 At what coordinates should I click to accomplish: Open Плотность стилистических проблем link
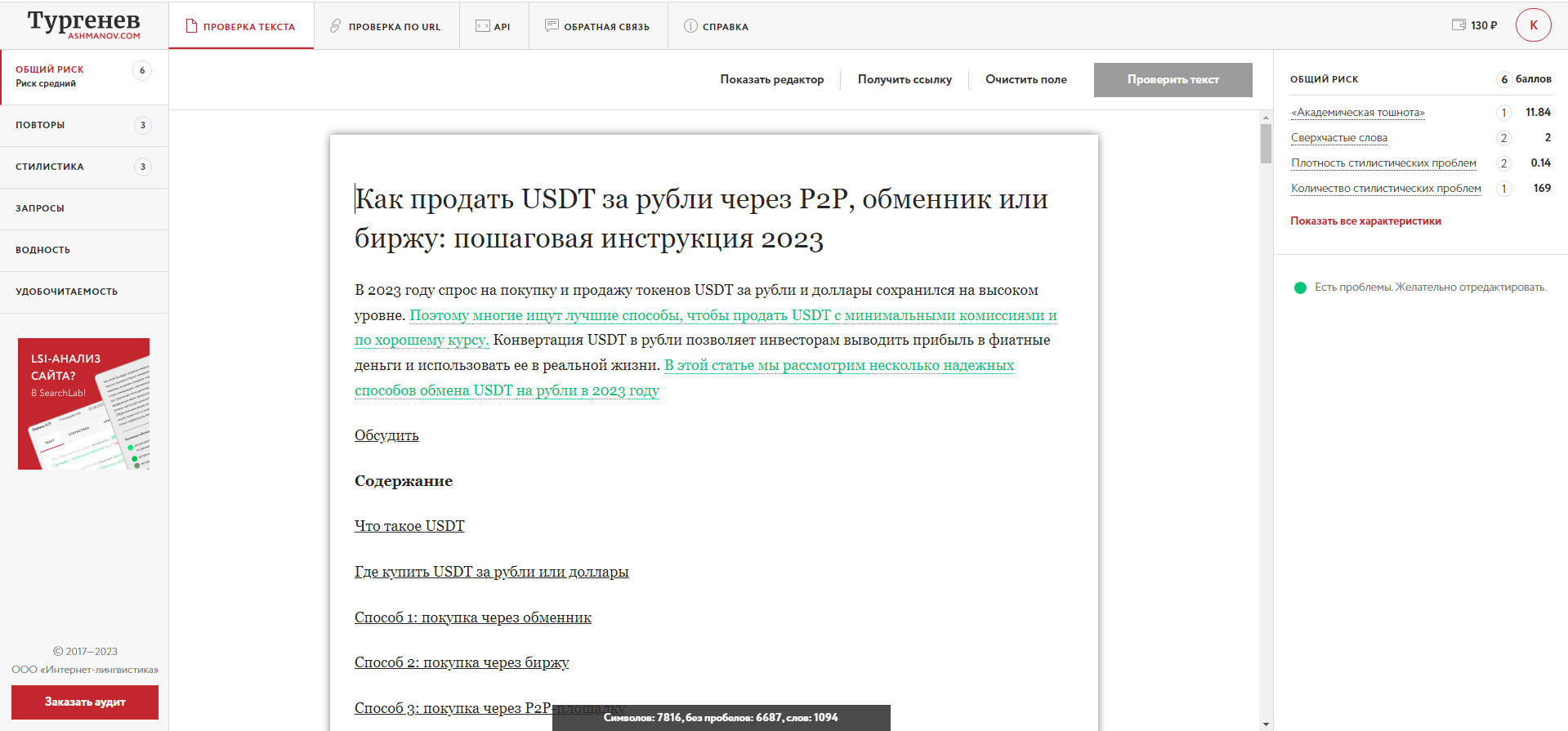(1383, 163)
